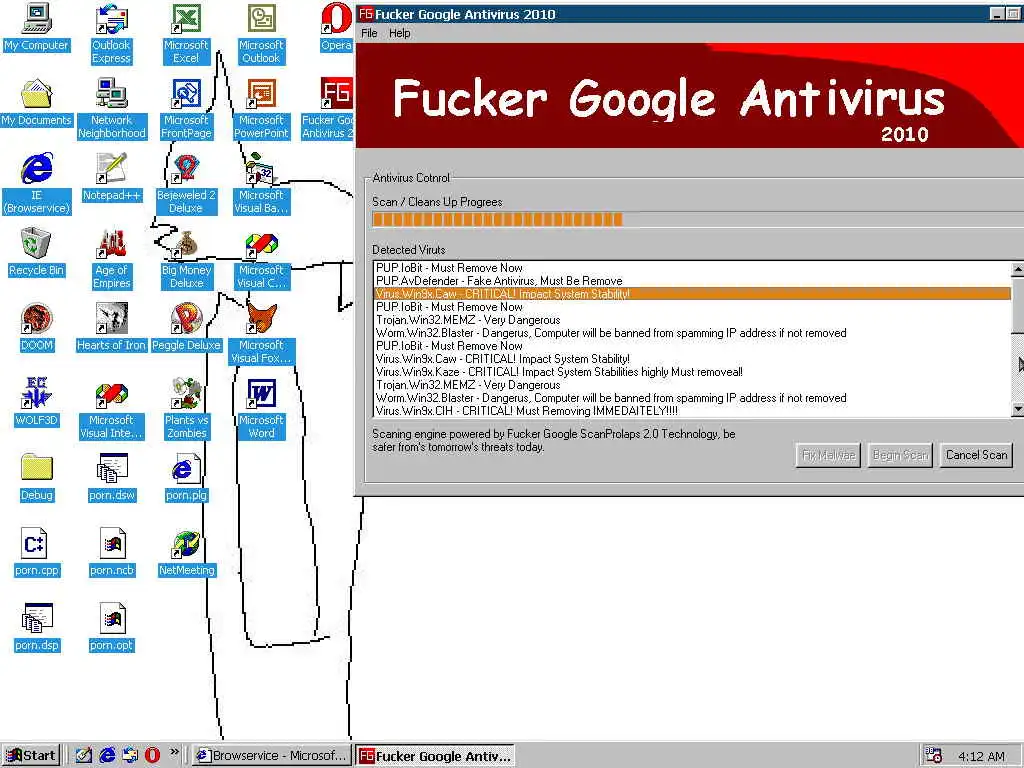Launch Opera from quick launch bar
Image resolution: width=1024 pixels, height=768 pixels.
point(152,755)
